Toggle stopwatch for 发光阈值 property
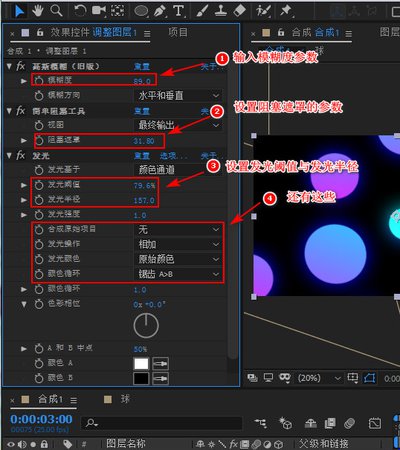The height and width of the screenshot is (450, 400). coord(39,185)
